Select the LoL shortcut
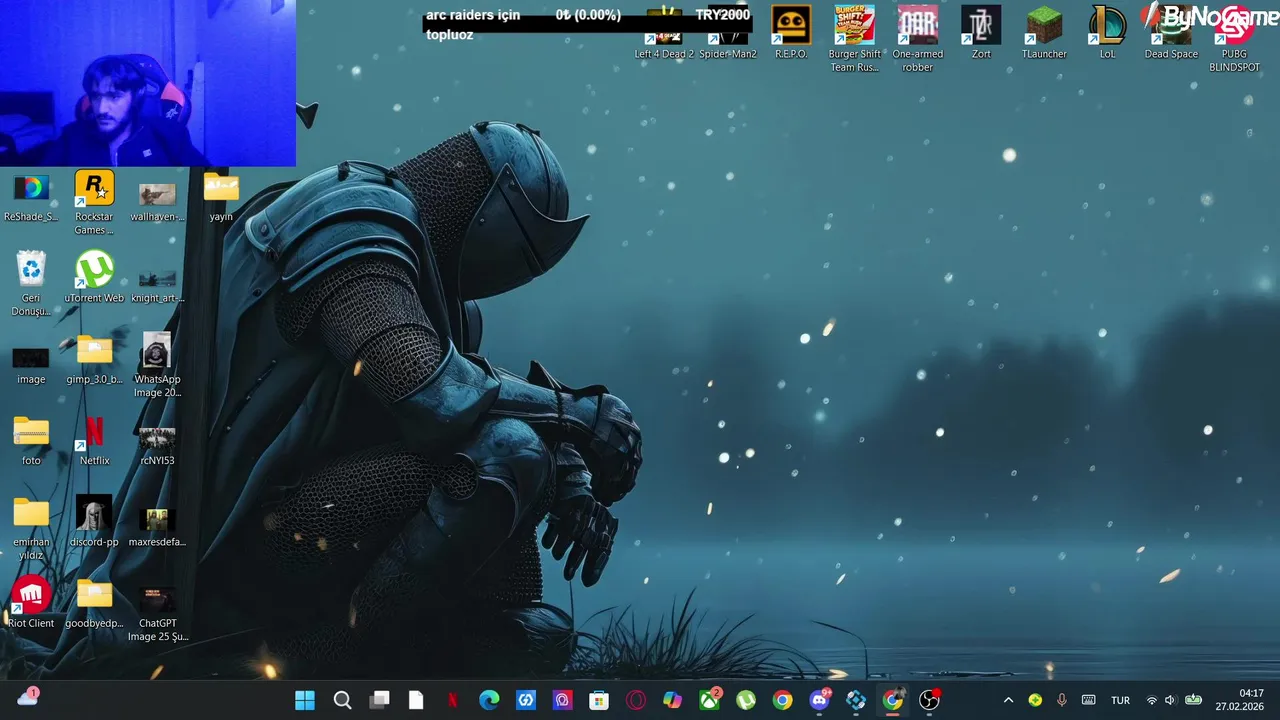Viewport: 1280px width, 720px height. click(x=1107, y=33)
